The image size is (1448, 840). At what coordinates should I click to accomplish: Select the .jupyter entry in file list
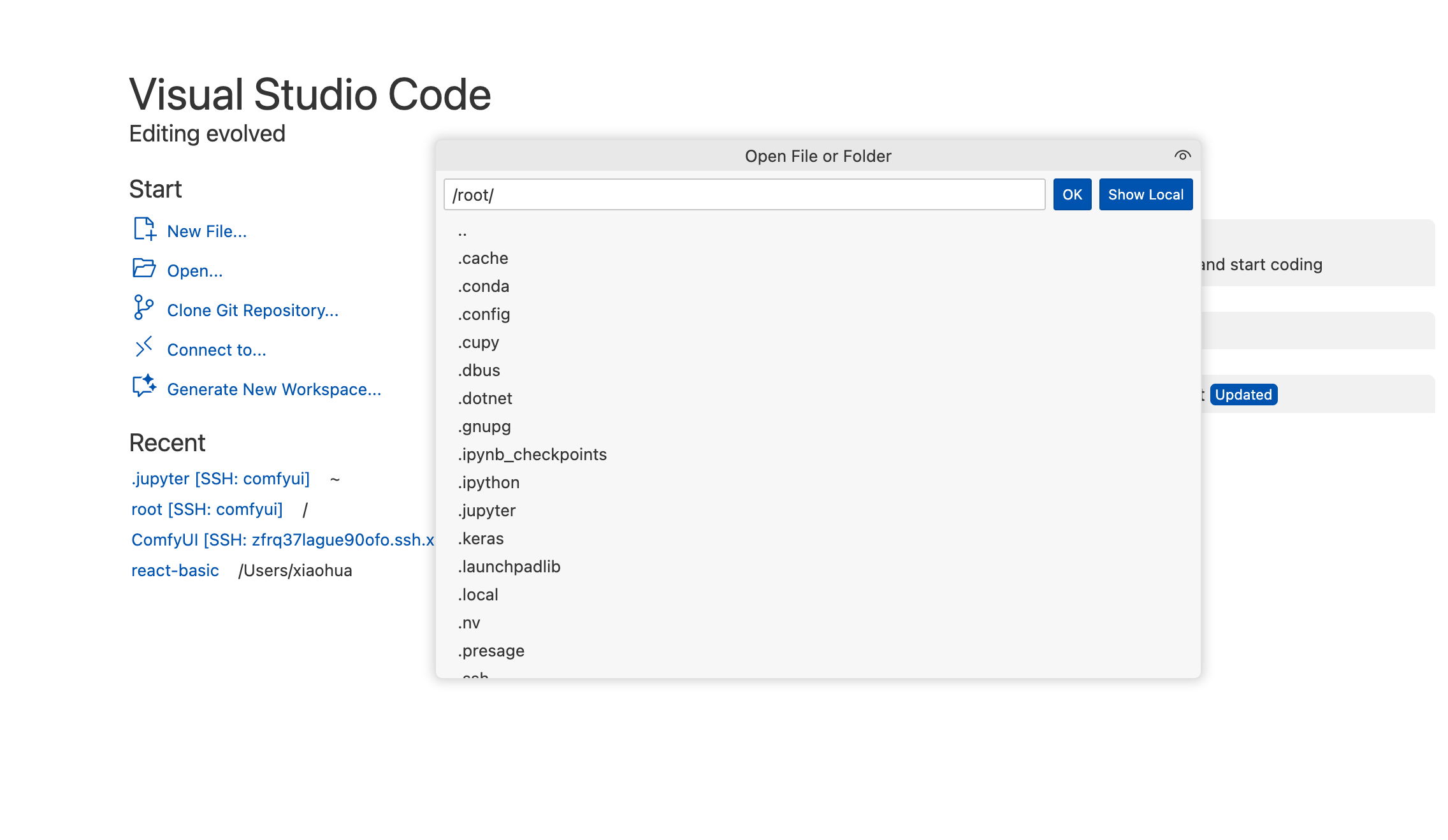[818, 511]
